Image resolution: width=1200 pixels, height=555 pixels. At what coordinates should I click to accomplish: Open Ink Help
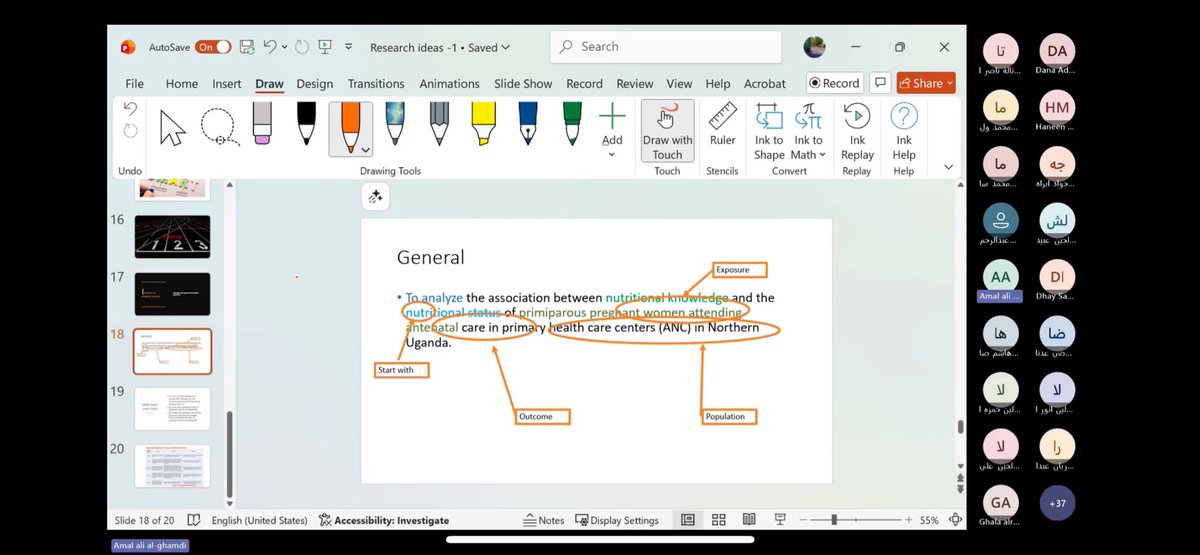pyautogui.click(x=904, y=131)
